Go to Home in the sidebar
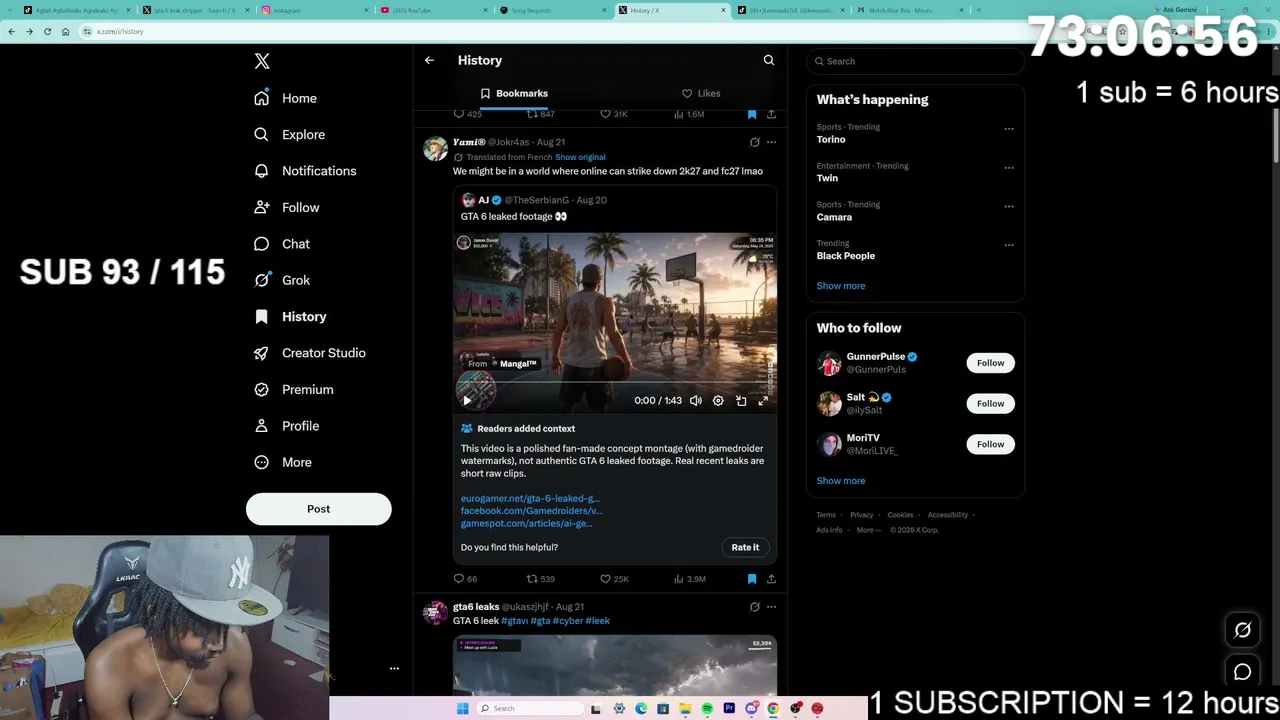This screenshot has width=1280, height=720. (x=285, y=98)
